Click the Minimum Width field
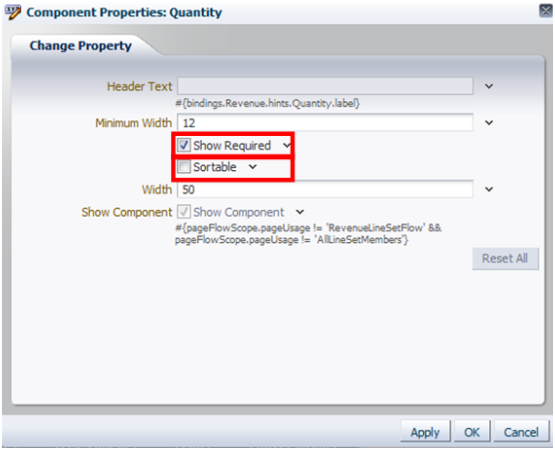555x450 pixels. (325, 123)
